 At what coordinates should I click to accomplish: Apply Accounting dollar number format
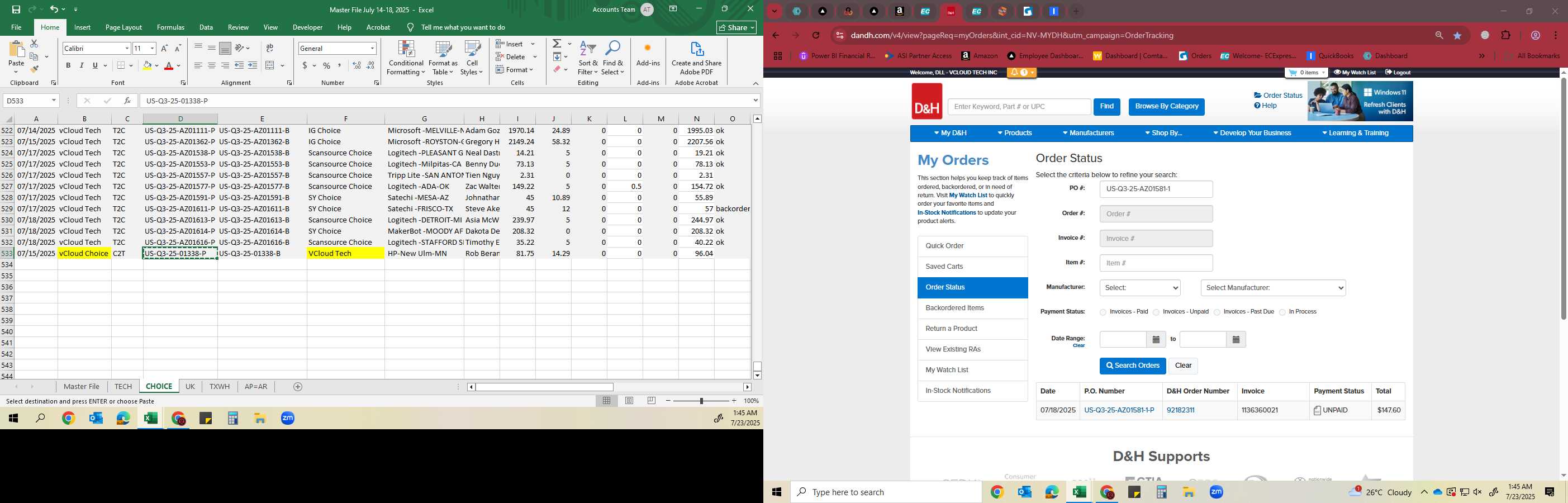305,66
